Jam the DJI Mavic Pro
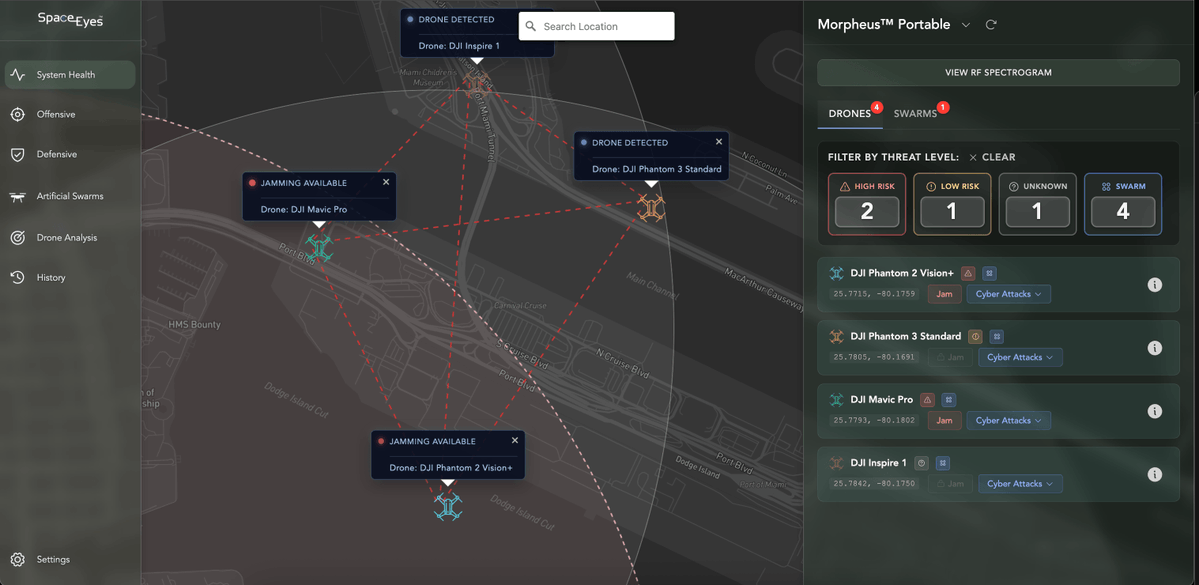Image resolution: width=1199 pixels, height=585 pixels. coord(944,421)
